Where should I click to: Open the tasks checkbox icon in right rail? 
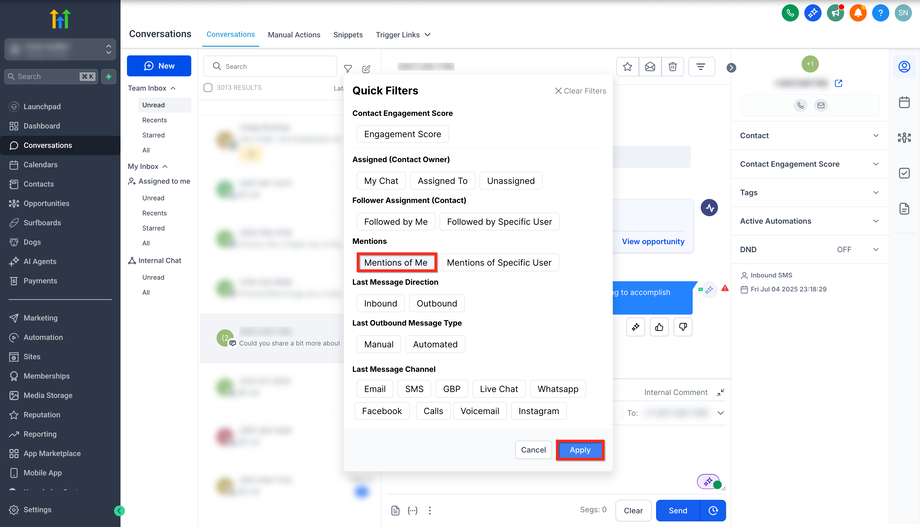click(904, 173)
